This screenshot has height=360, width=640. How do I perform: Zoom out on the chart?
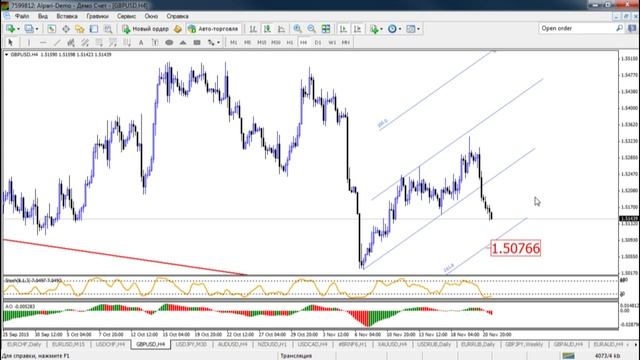coord(311,29)
